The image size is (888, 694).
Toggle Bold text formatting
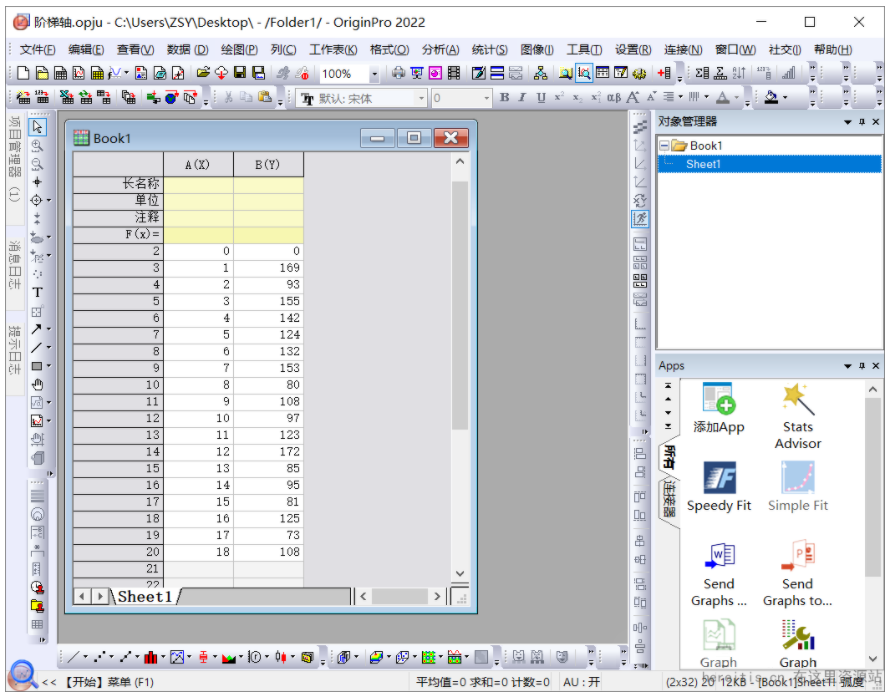pyautogui.click(x=504, y=97)
